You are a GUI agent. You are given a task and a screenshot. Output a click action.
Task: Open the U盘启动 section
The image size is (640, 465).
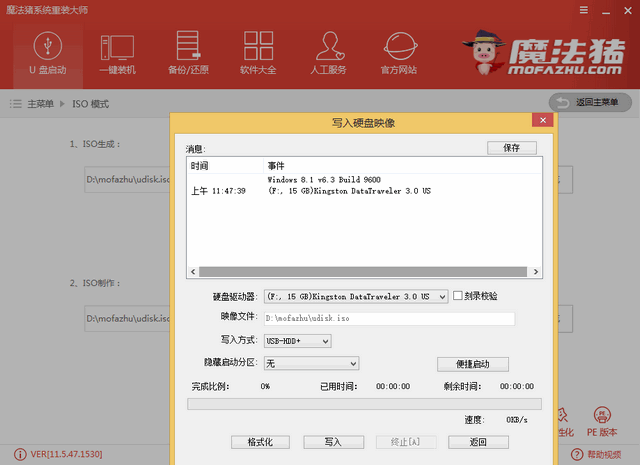click(46, 53)
